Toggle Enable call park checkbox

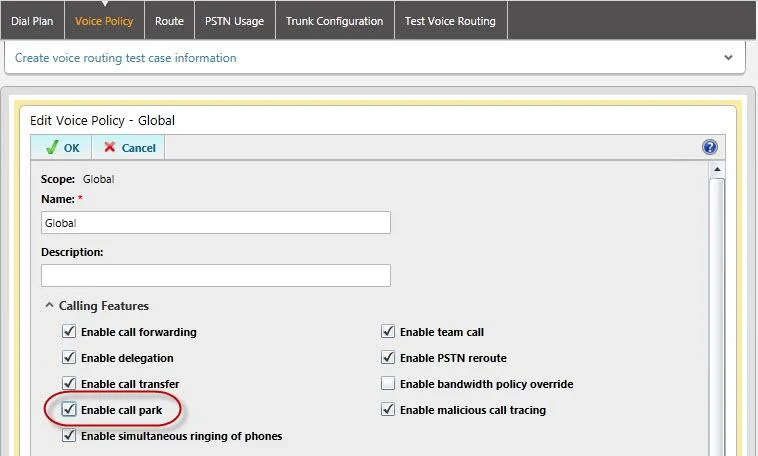[69, 409]
